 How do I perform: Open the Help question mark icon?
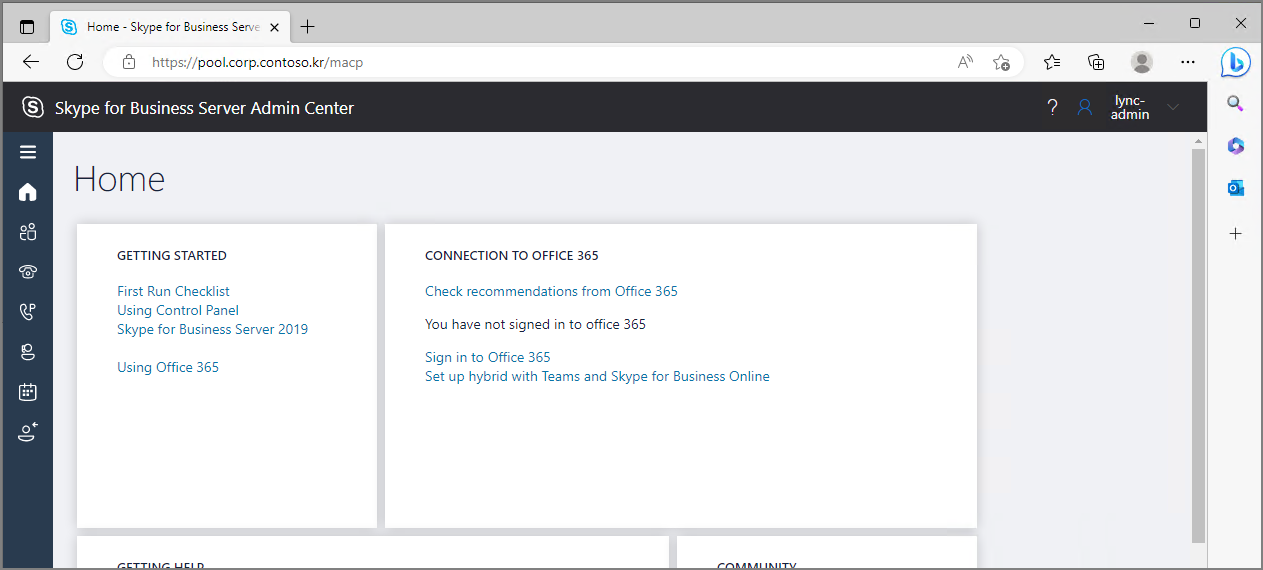point(1052,107)
